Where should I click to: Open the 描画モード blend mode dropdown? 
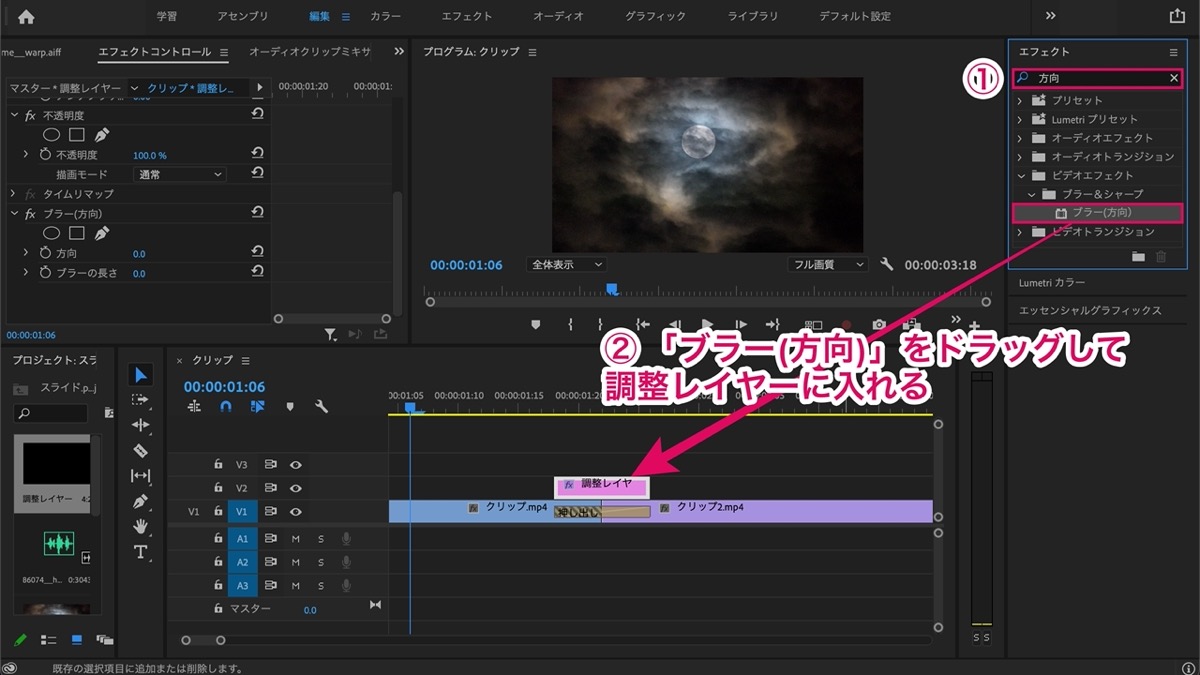coord(180,175)
